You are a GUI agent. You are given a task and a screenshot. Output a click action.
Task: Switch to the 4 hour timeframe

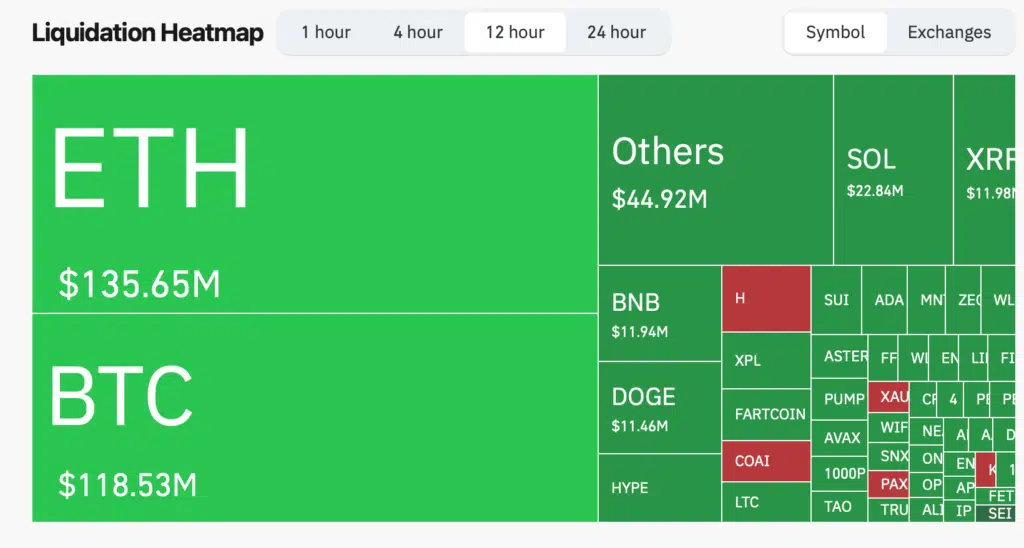418,32
